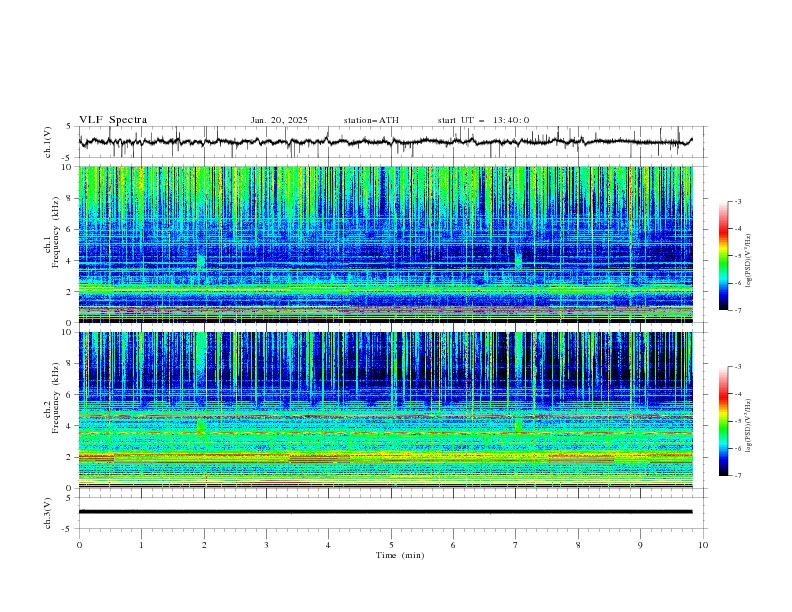The image size is (792, 612).
Task: Click the lower color bar "log(PSD)(V²/Hz)" label
Action: click(748, 426)
